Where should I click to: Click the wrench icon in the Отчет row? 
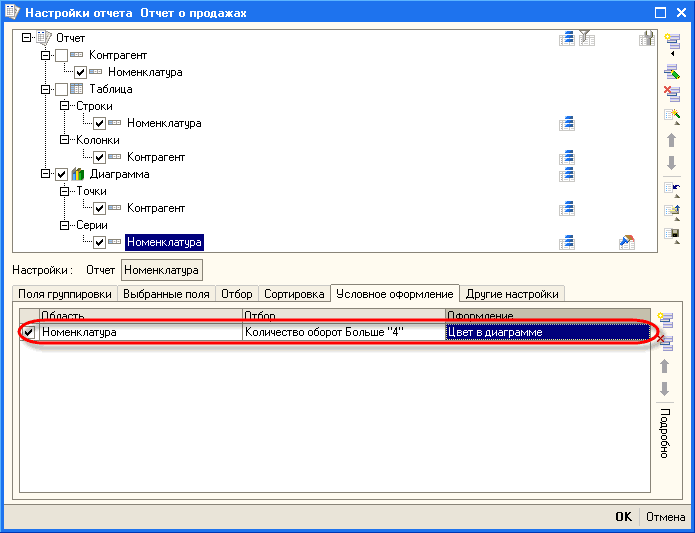[646, 38]
